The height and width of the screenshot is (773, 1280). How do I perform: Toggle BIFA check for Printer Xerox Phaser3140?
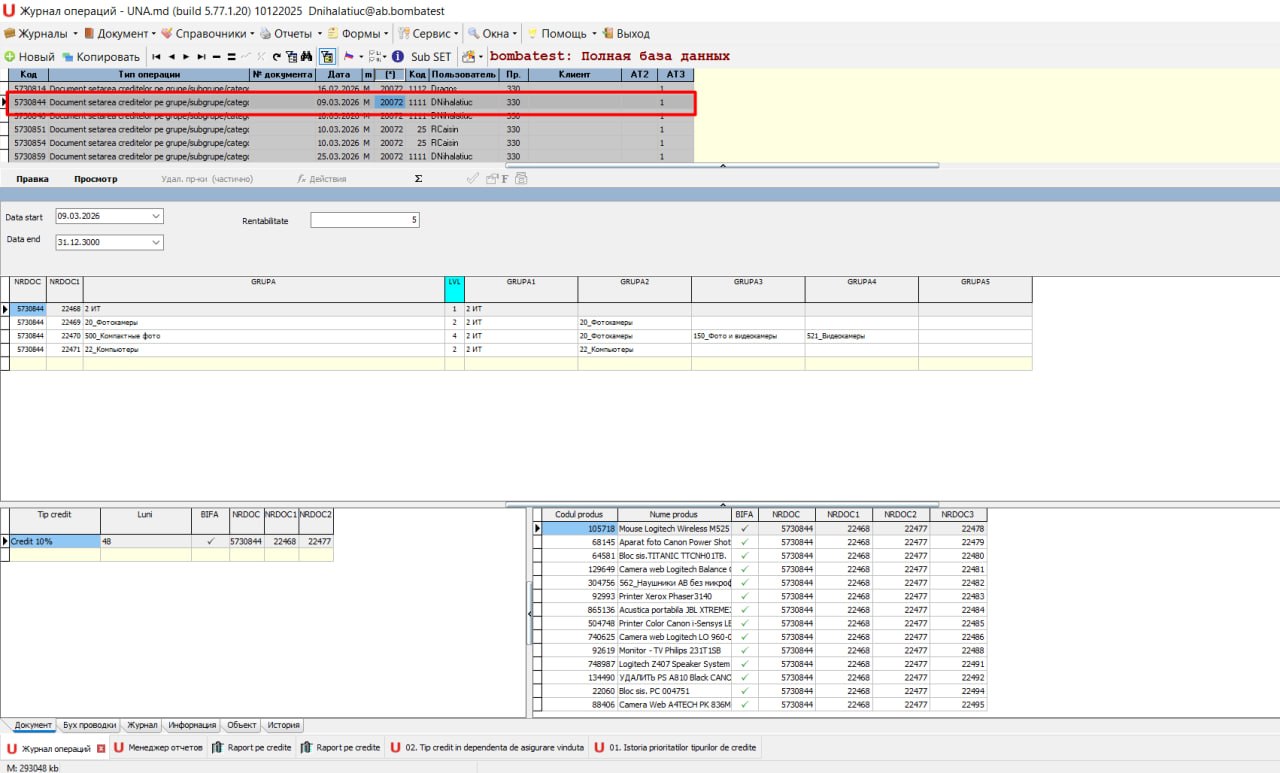(x=744, y=596)
